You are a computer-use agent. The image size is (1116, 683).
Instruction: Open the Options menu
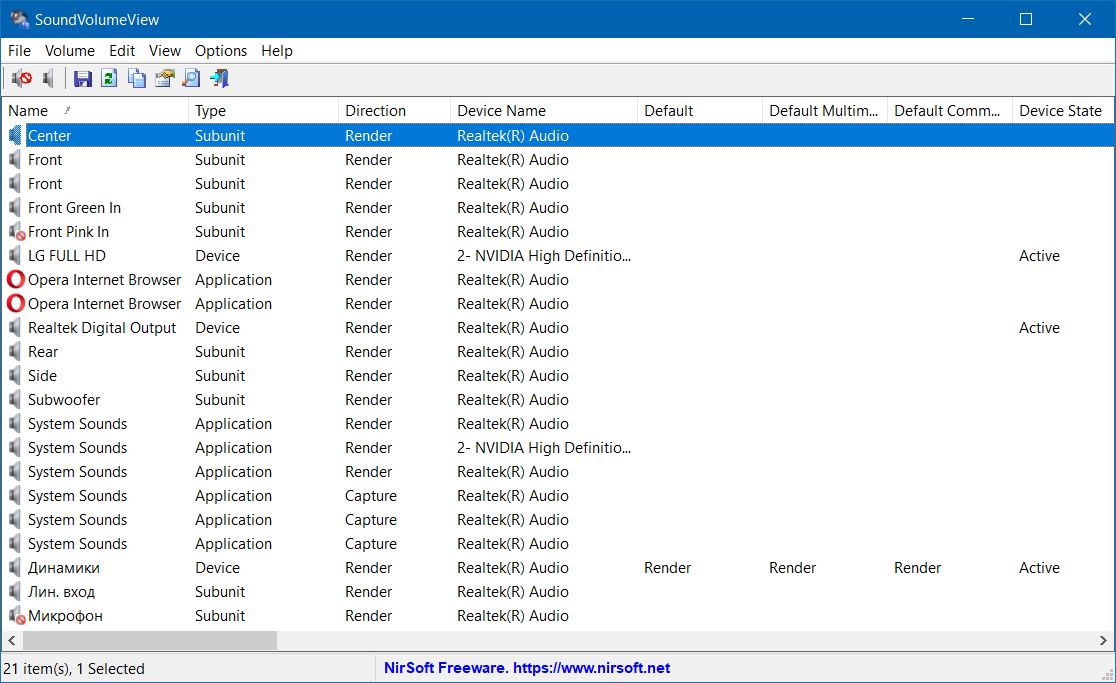(221, 51)
